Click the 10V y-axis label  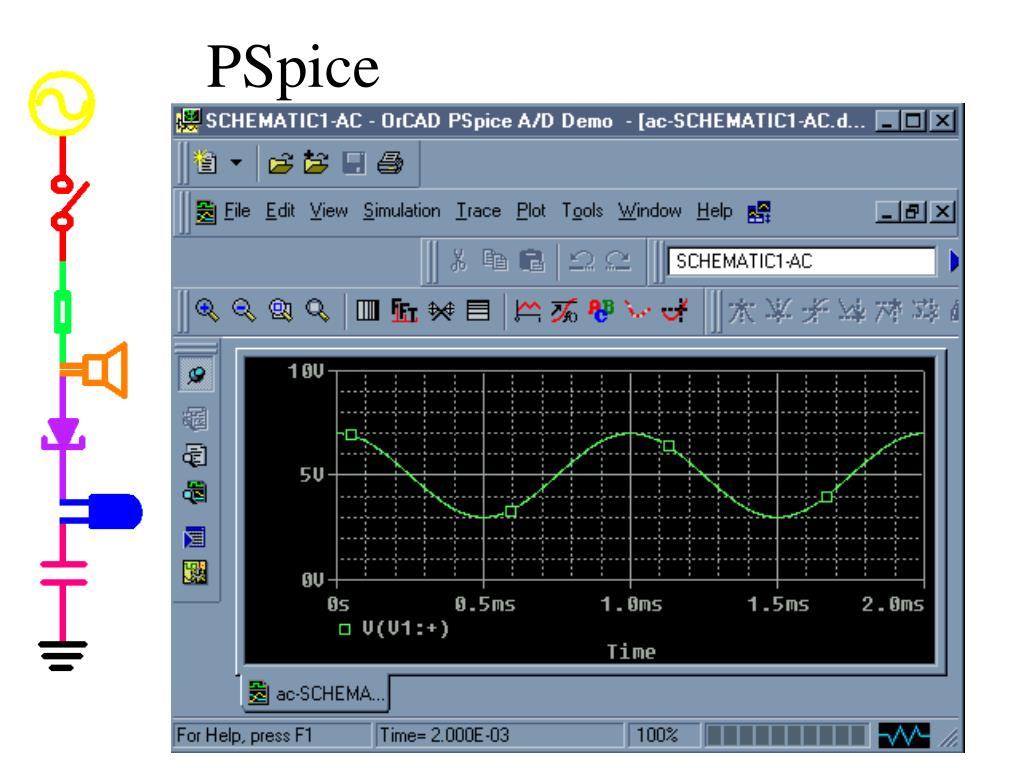[306, 372]
